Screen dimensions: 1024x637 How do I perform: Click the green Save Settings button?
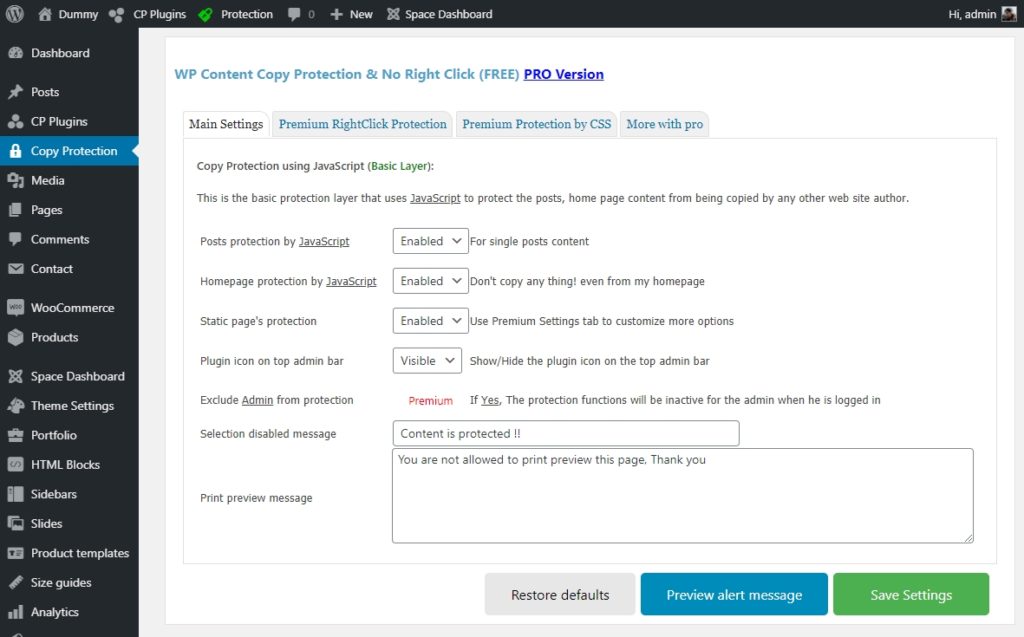click(x=911, y=595)
